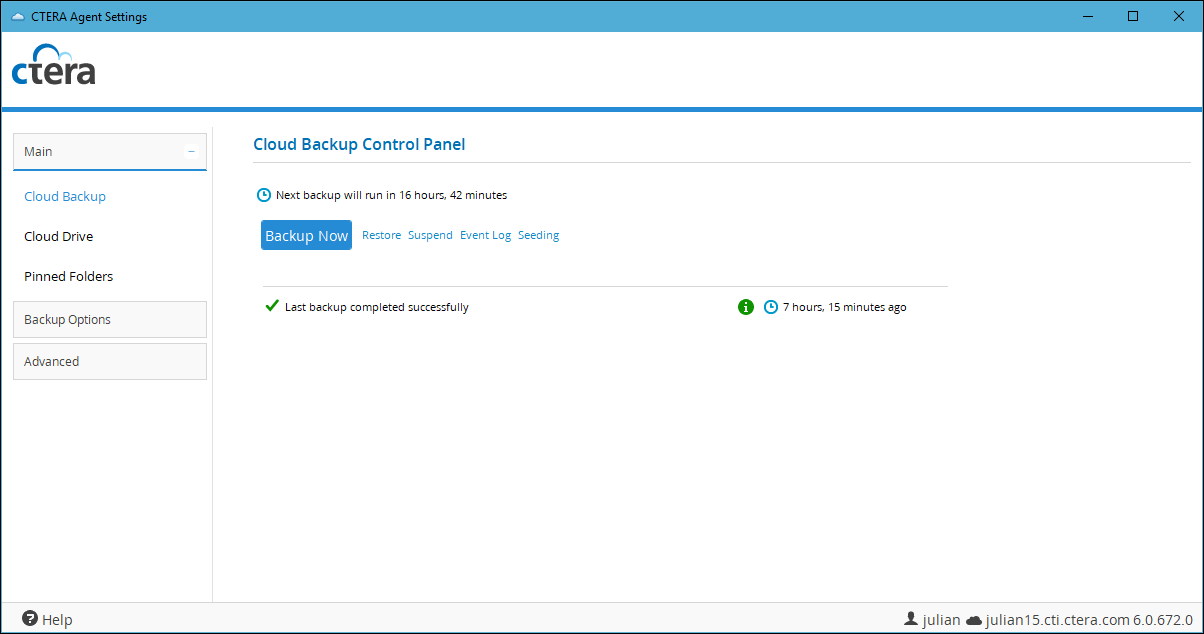Viewport: 1204px width, 634px height.
Task: Suspend the cloud backup
Action: (x=430, y=235)
